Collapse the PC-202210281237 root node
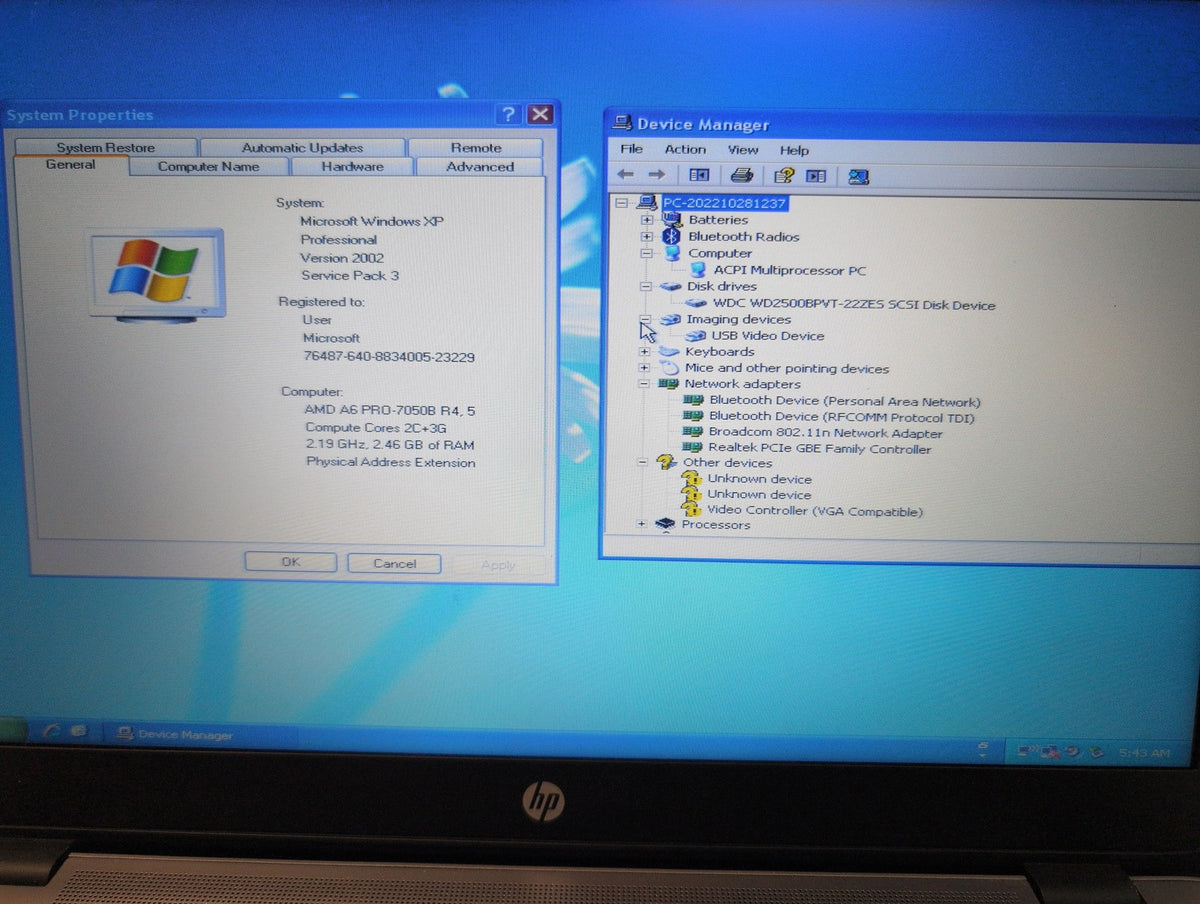 [x=622, y=202]
